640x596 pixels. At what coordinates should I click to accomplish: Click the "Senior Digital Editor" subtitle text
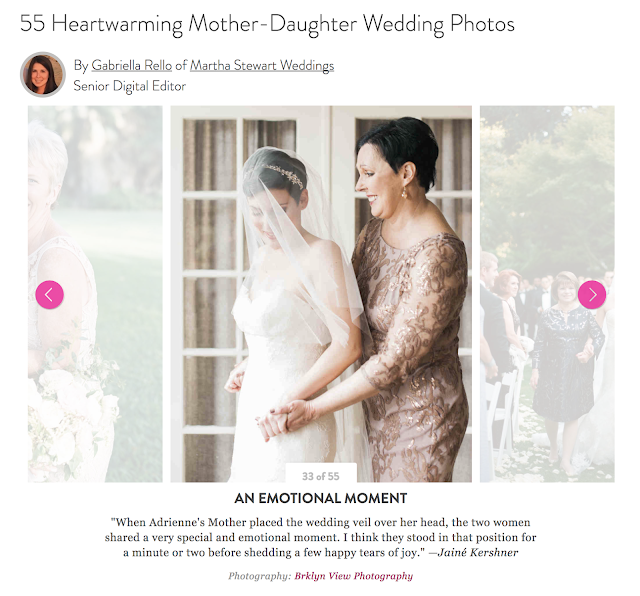(x=129, y=86)
